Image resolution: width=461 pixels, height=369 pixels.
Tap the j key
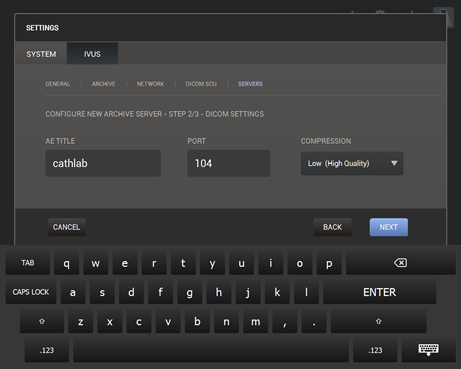pos(248,292)
